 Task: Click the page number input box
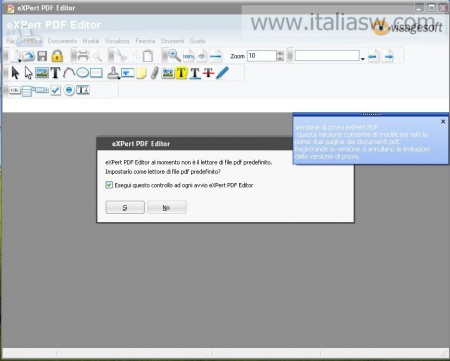(327, 56)
